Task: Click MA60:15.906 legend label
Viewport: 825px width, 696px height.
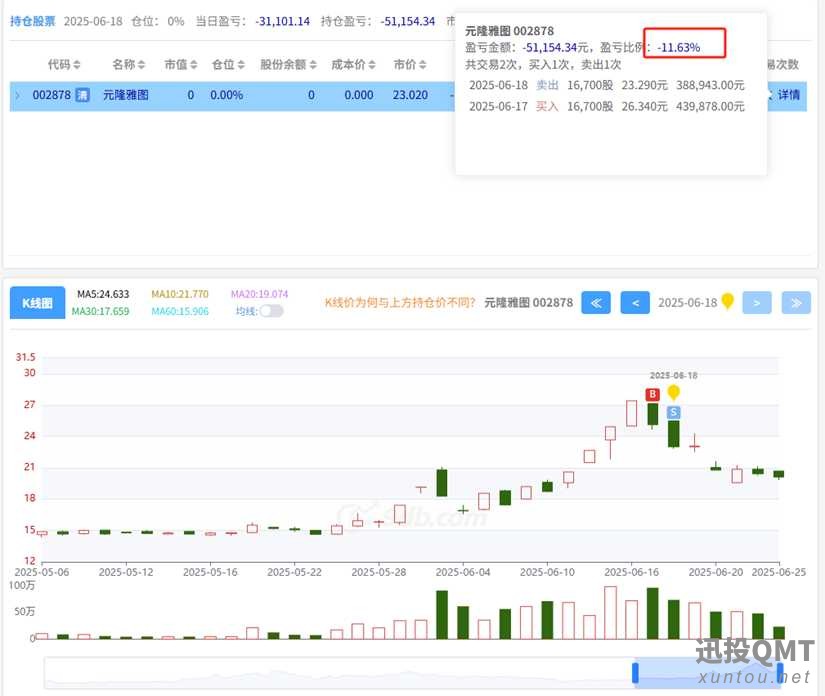Action: 180,311
